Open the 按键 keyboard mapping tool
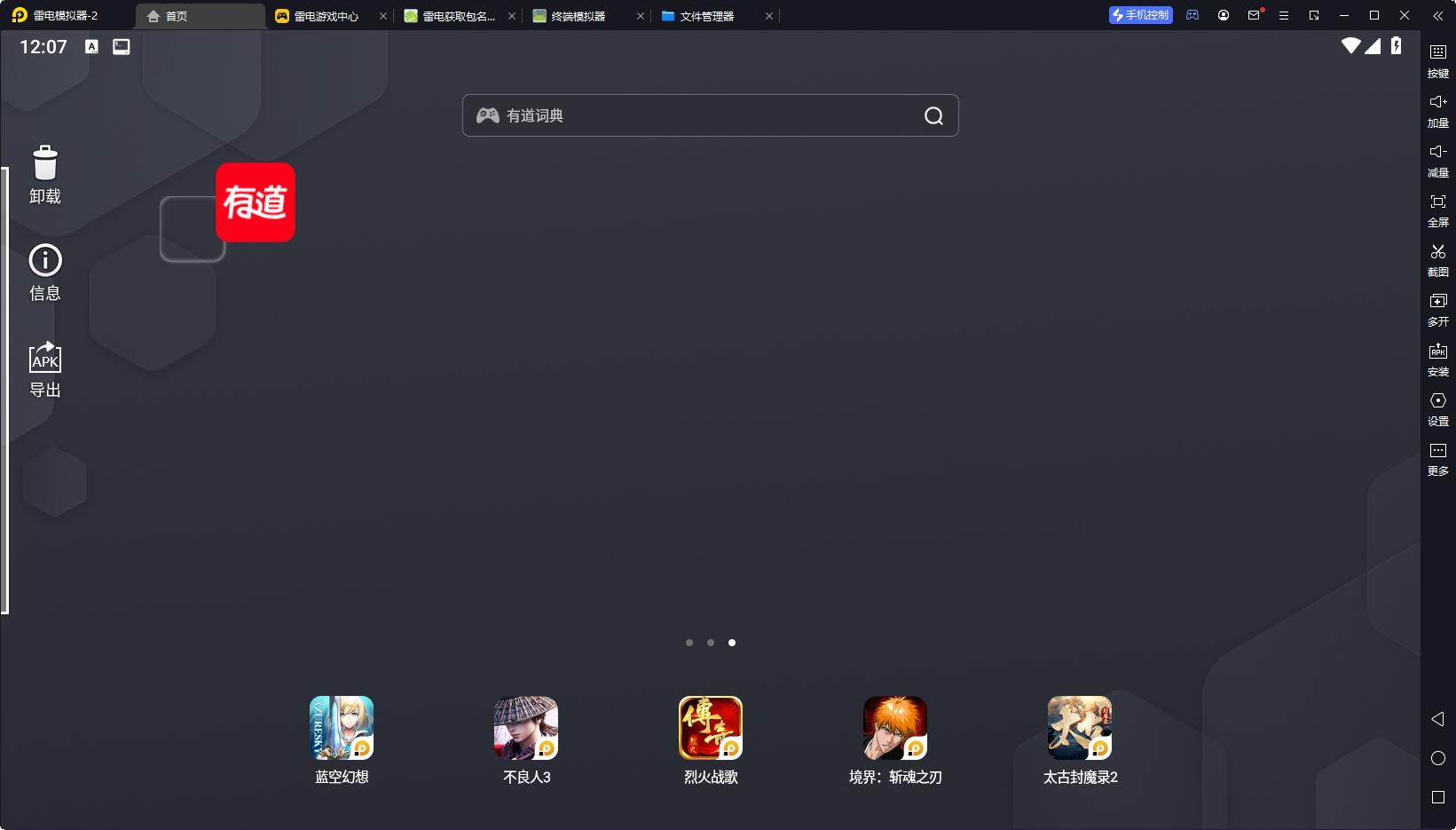Image resolution: width=1456 pixels, height=830 pixels. coord(1438,60)
